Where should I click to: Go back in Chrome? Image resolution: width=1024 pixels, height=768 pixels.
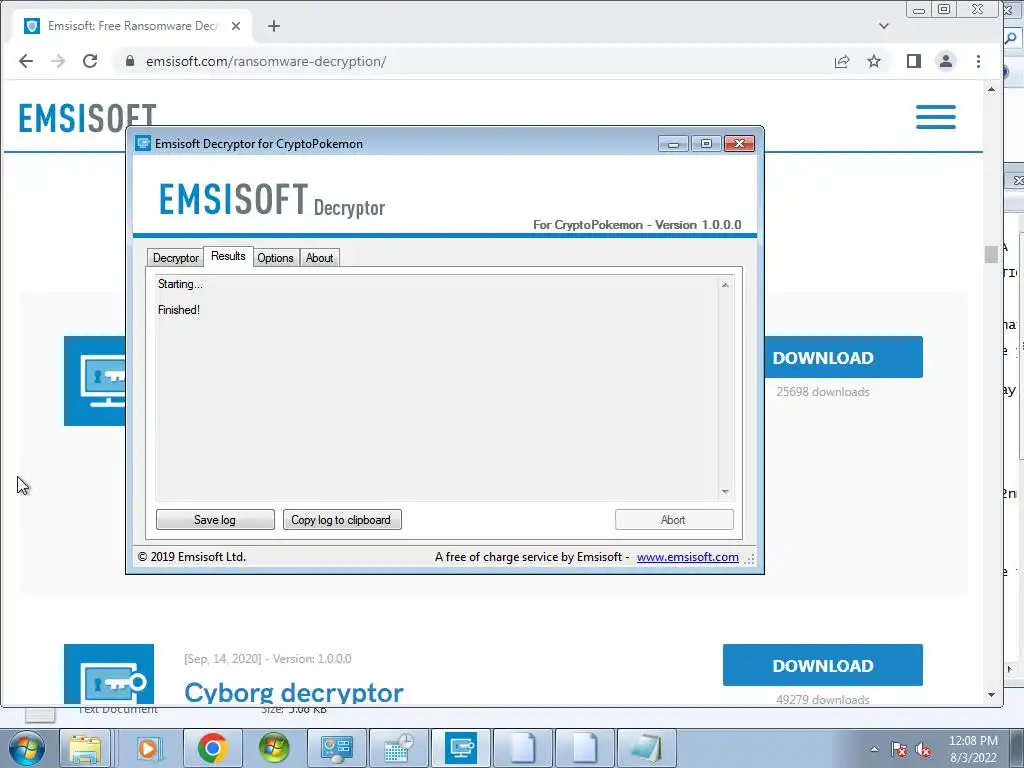(25, 61)
